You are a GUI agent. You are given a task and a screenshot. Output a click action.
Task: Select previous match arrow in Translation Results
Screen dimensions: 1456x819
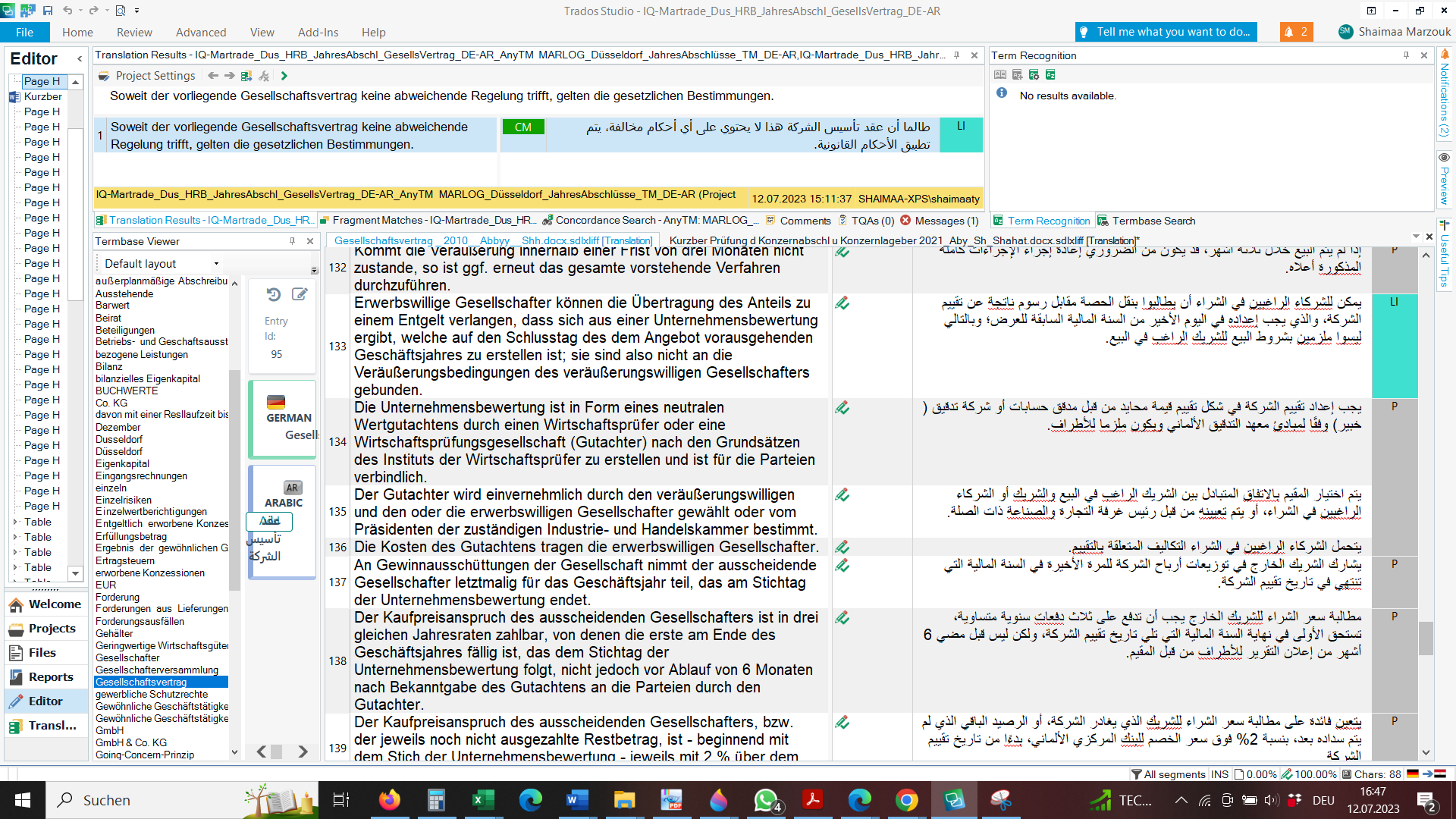[213, 76]
